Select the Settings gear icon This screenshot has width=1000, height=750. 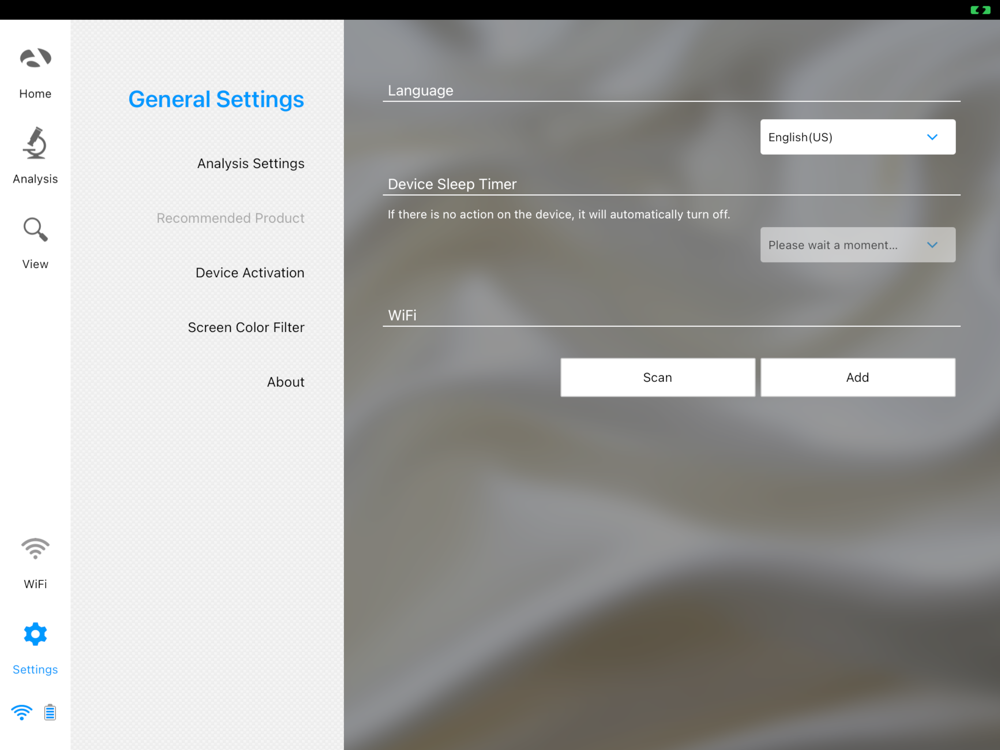click(35, 634)
